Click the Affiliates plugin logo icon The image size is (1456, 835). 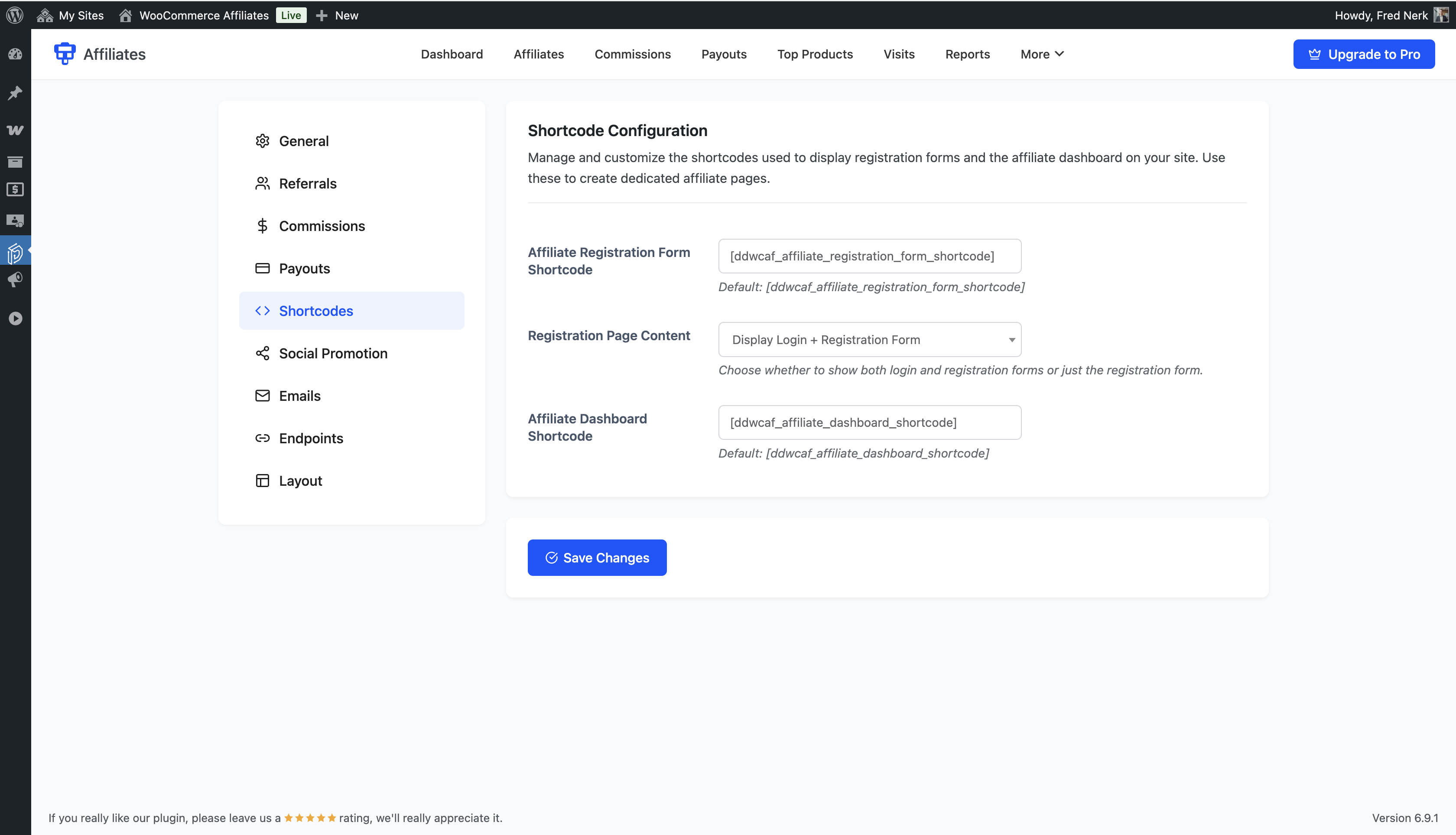[x=64, y=54]
